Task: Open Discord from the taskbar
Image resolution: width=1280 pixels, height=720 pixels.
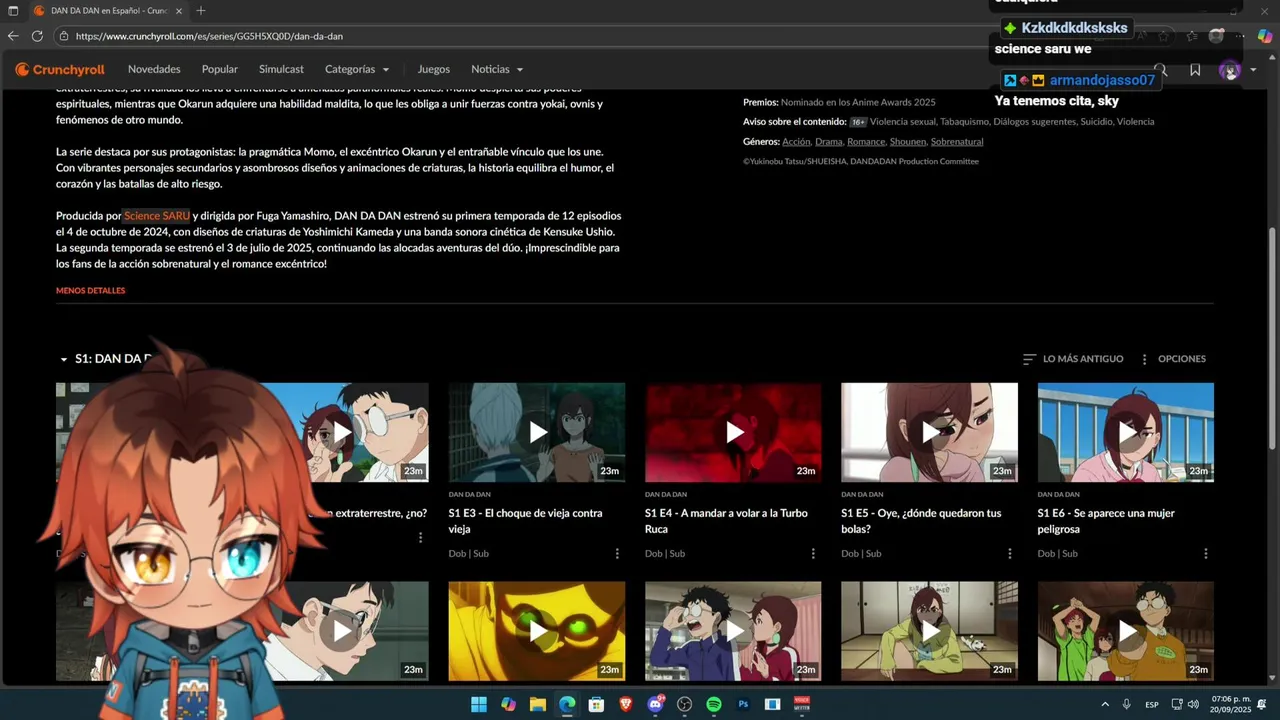Action: pyautogui.click(x=655, y=705)
